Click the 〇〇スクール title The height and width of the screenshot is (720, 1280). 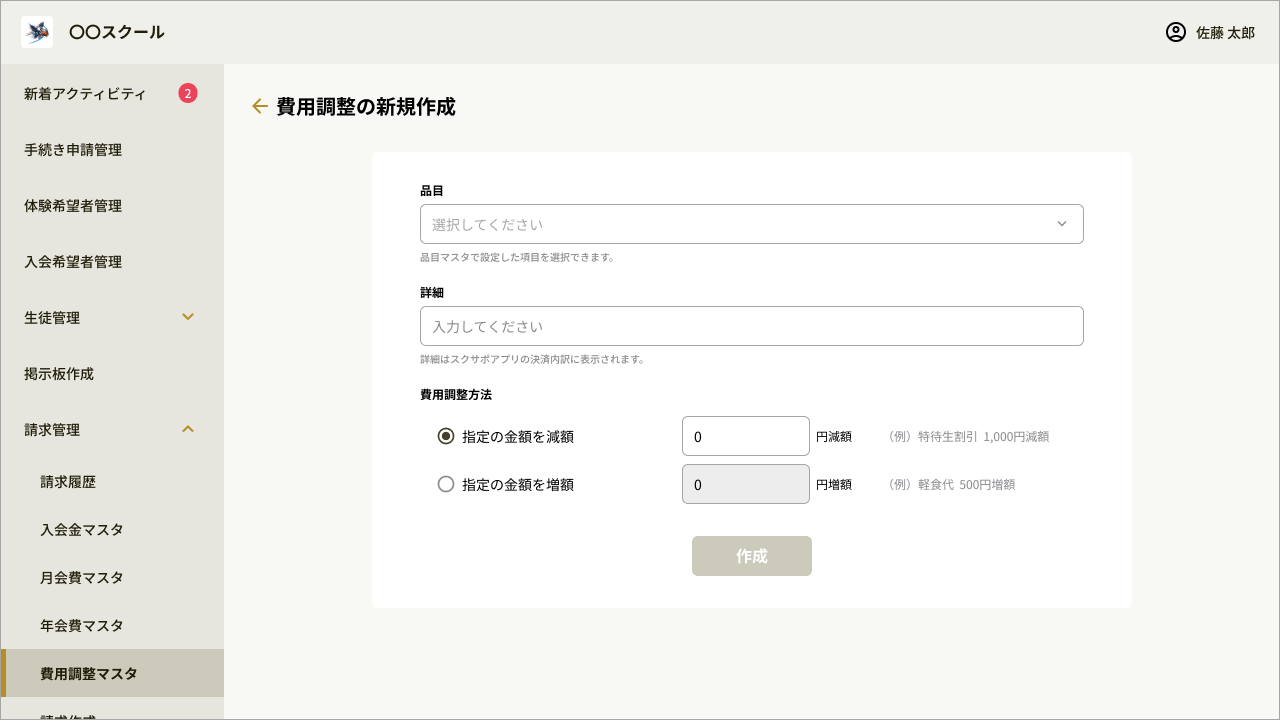[x=117, y=32]
